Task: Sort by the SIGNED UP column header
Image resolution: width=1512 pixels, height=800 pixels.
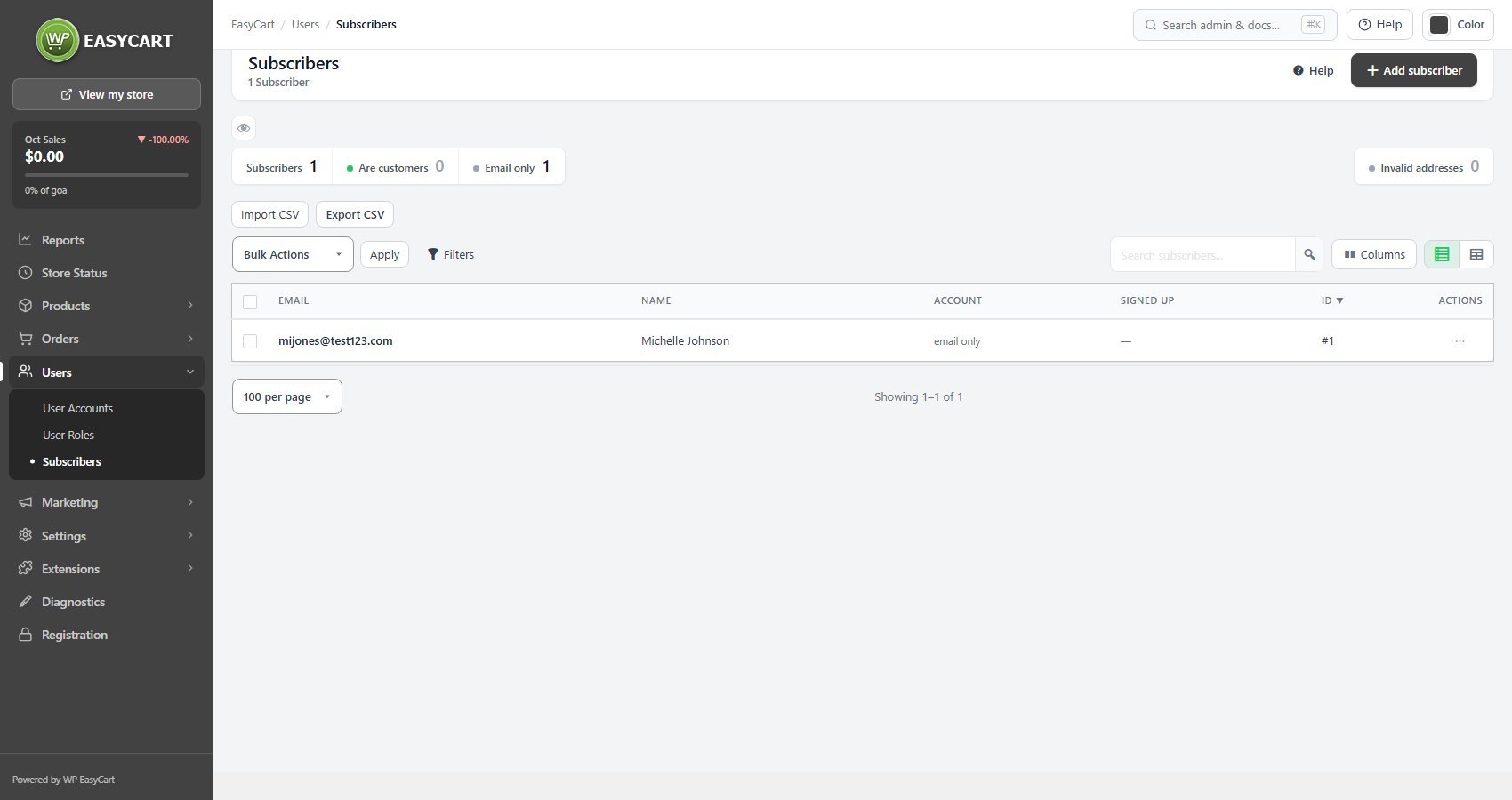Action: point(1147,300)
